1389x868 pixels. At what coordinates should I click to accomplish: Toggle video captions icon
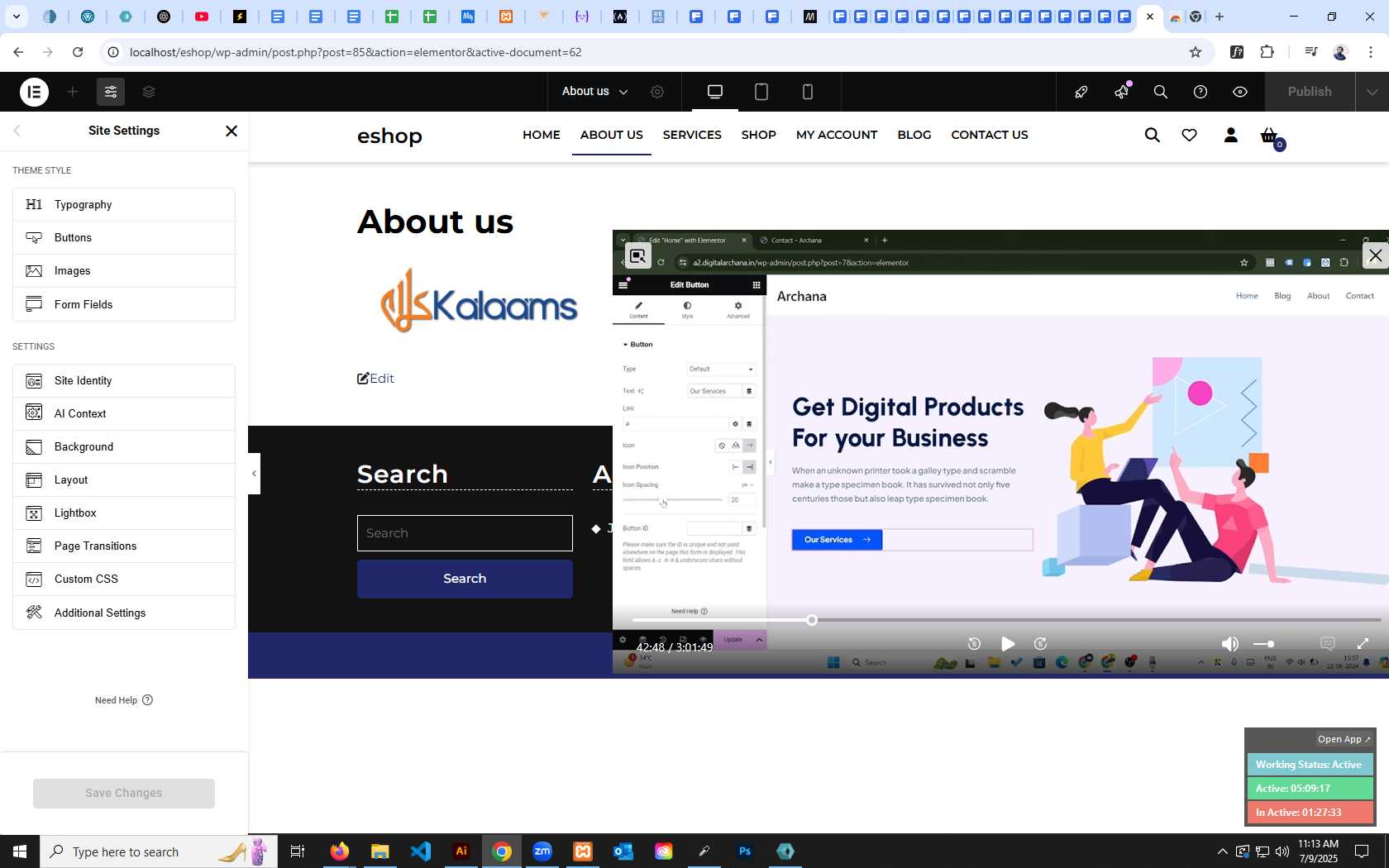pos(1328,644)
